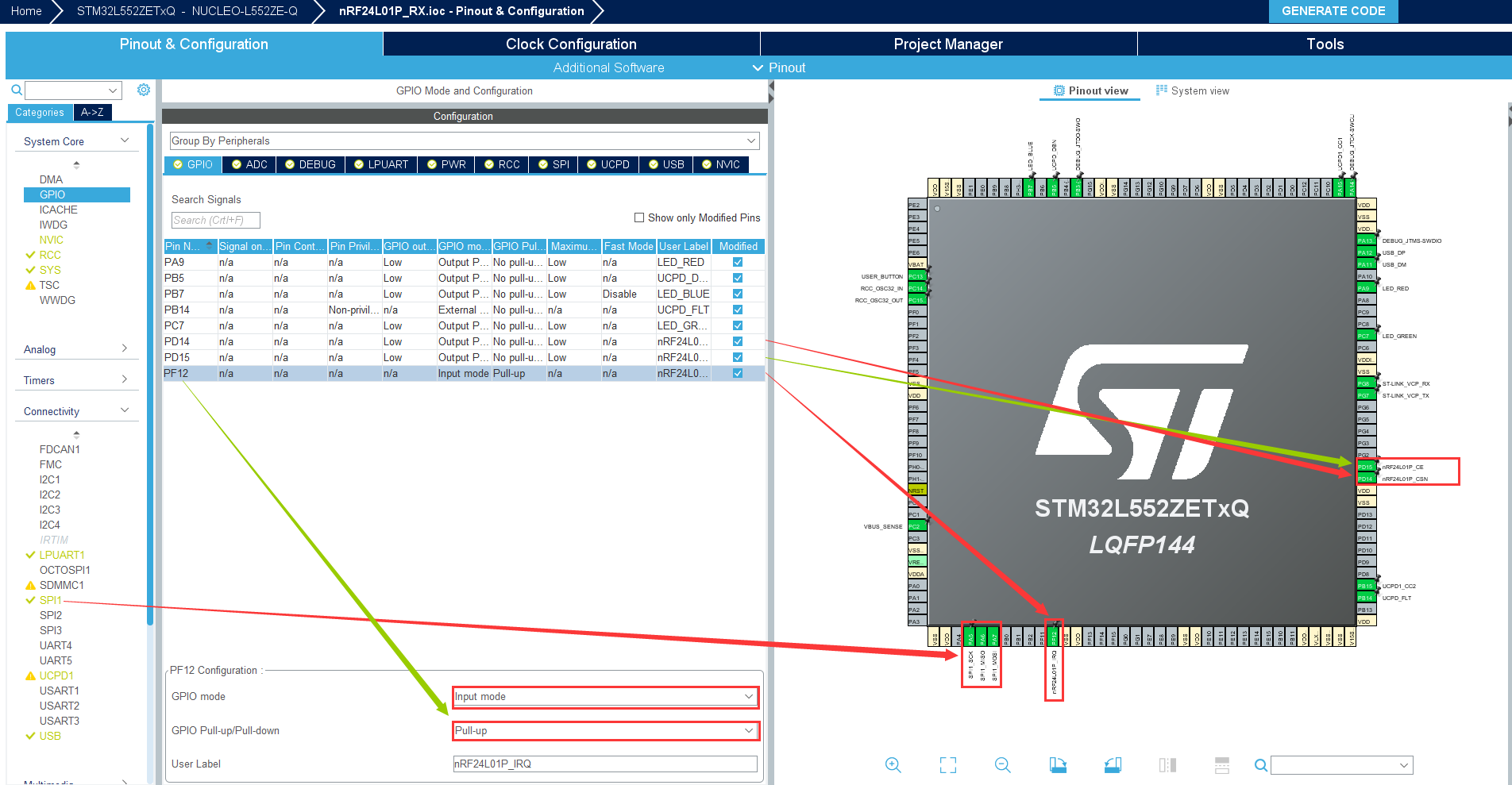The image size is (1512, 785).
Task: Select pin PA13 labeled DEBUG_JTMS-SWDIO on chip
Action: point(1365,241)
